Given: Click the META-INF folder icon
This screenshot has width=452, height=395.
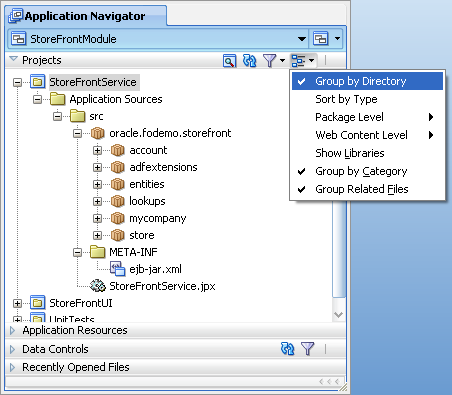Looking at the screenshot, I should point(98,252).
